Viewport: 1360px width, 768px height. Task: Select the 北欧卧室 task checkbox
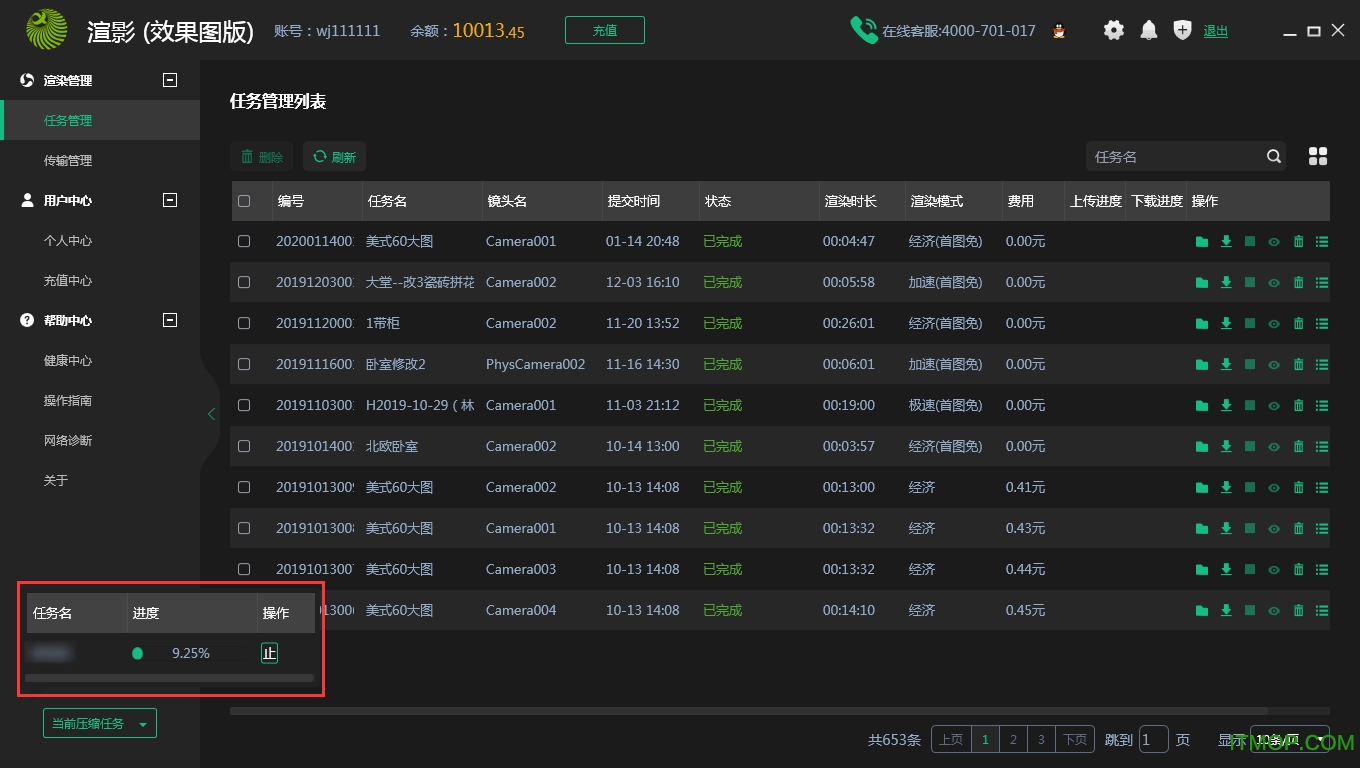244,446
